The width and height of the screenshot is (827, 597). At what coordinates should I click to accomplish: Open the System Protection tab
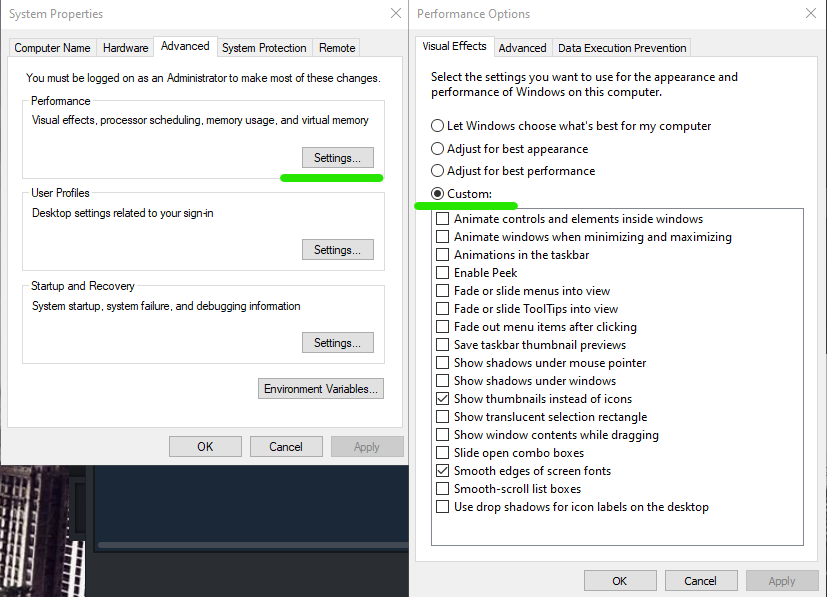[x=264, y=48]
